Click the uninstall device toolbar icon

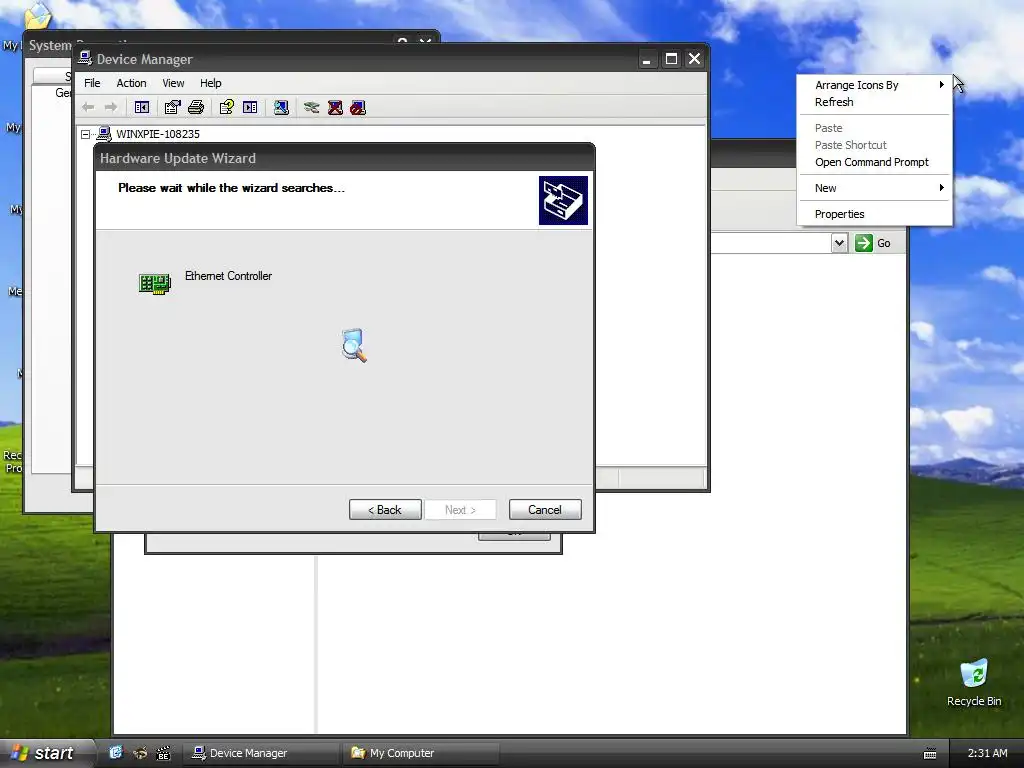[x=335, y=107]
